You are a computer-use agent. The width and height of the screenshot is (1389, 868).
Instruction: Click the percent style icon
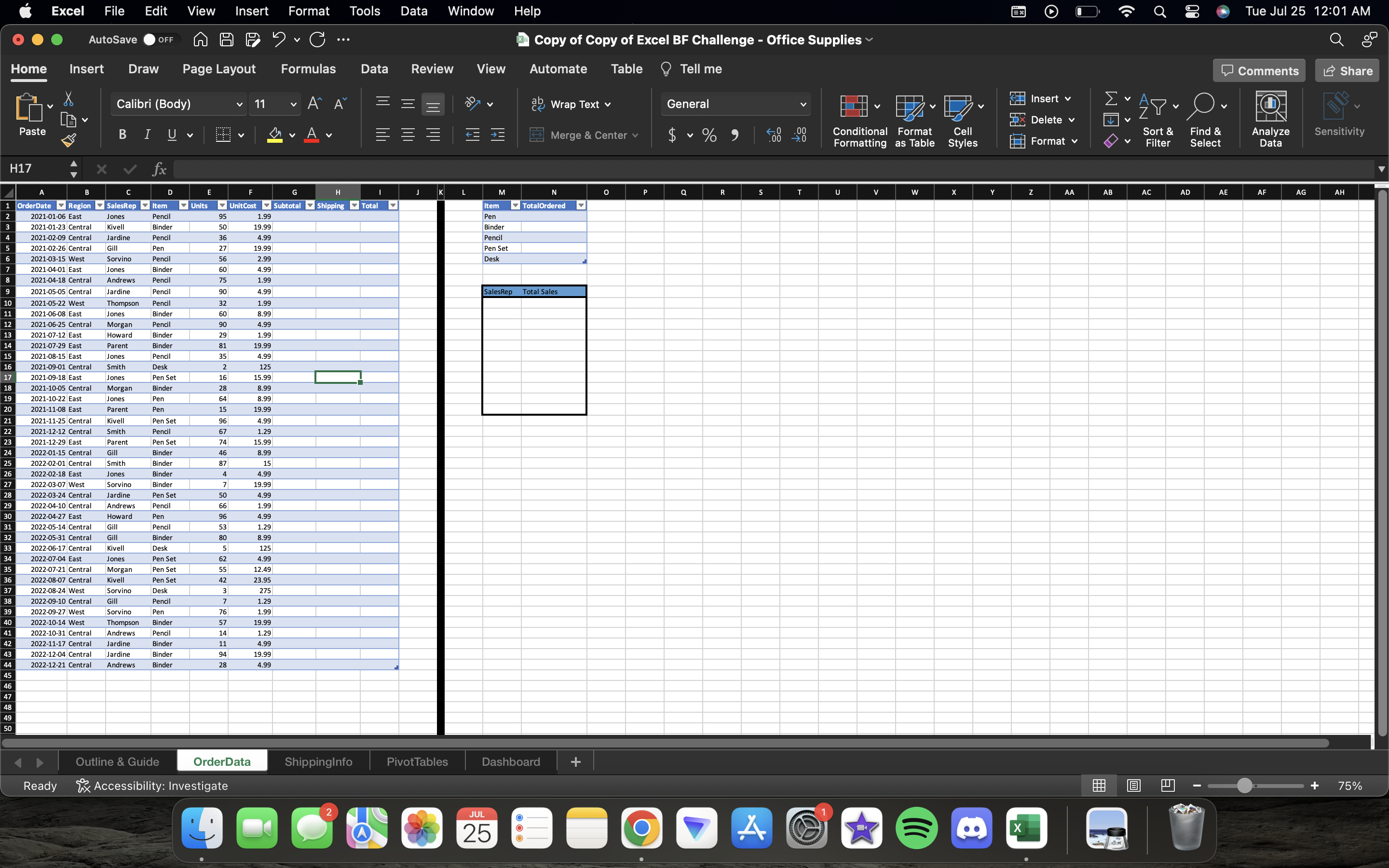click(709, 136)
